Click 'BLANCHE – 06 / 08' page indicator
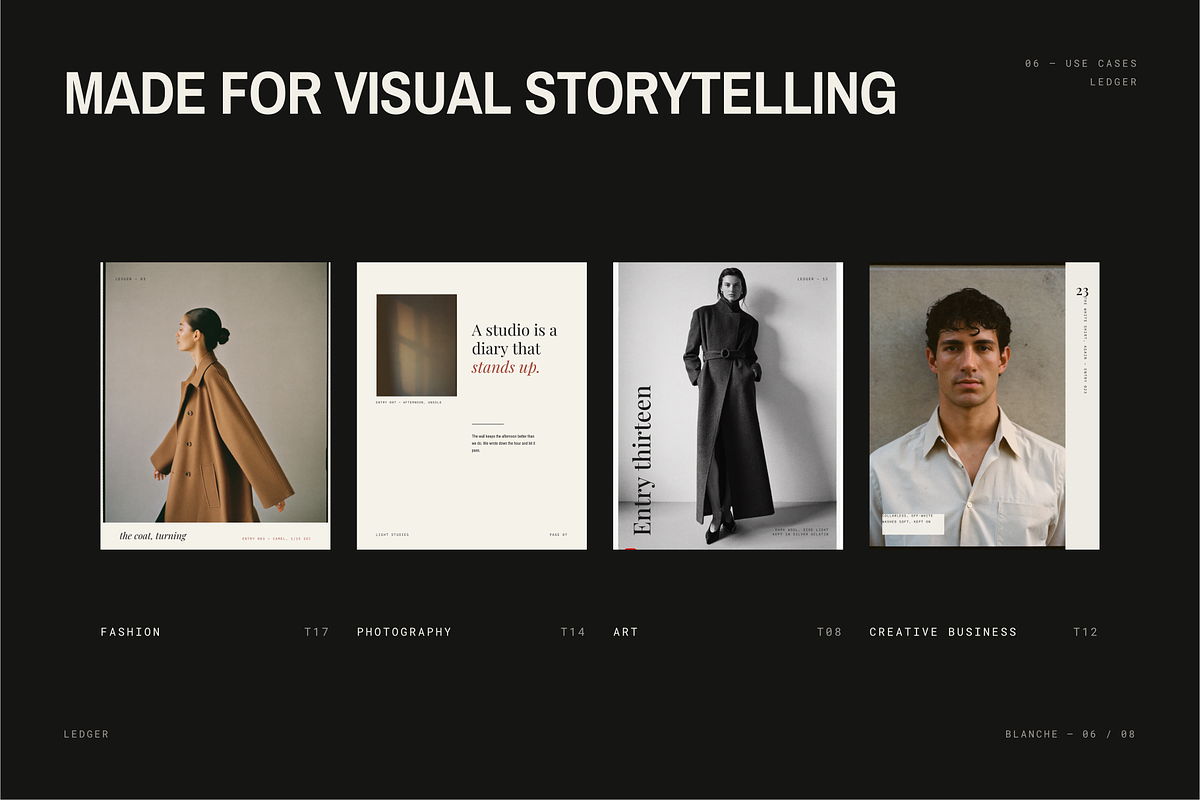The height and width of the screenshot is (800, 1200). click(x=1070, y=734)
